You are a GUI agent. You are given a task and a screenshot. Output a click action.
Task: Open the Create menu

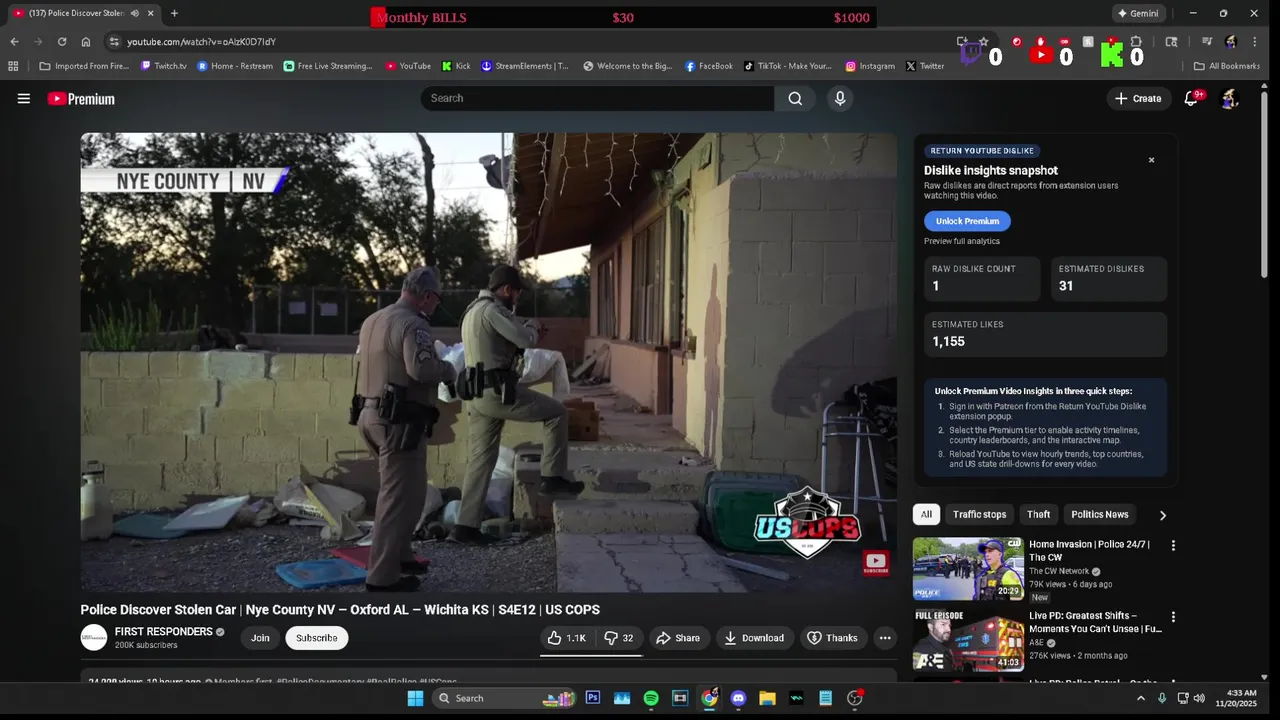click(1138, 98)
